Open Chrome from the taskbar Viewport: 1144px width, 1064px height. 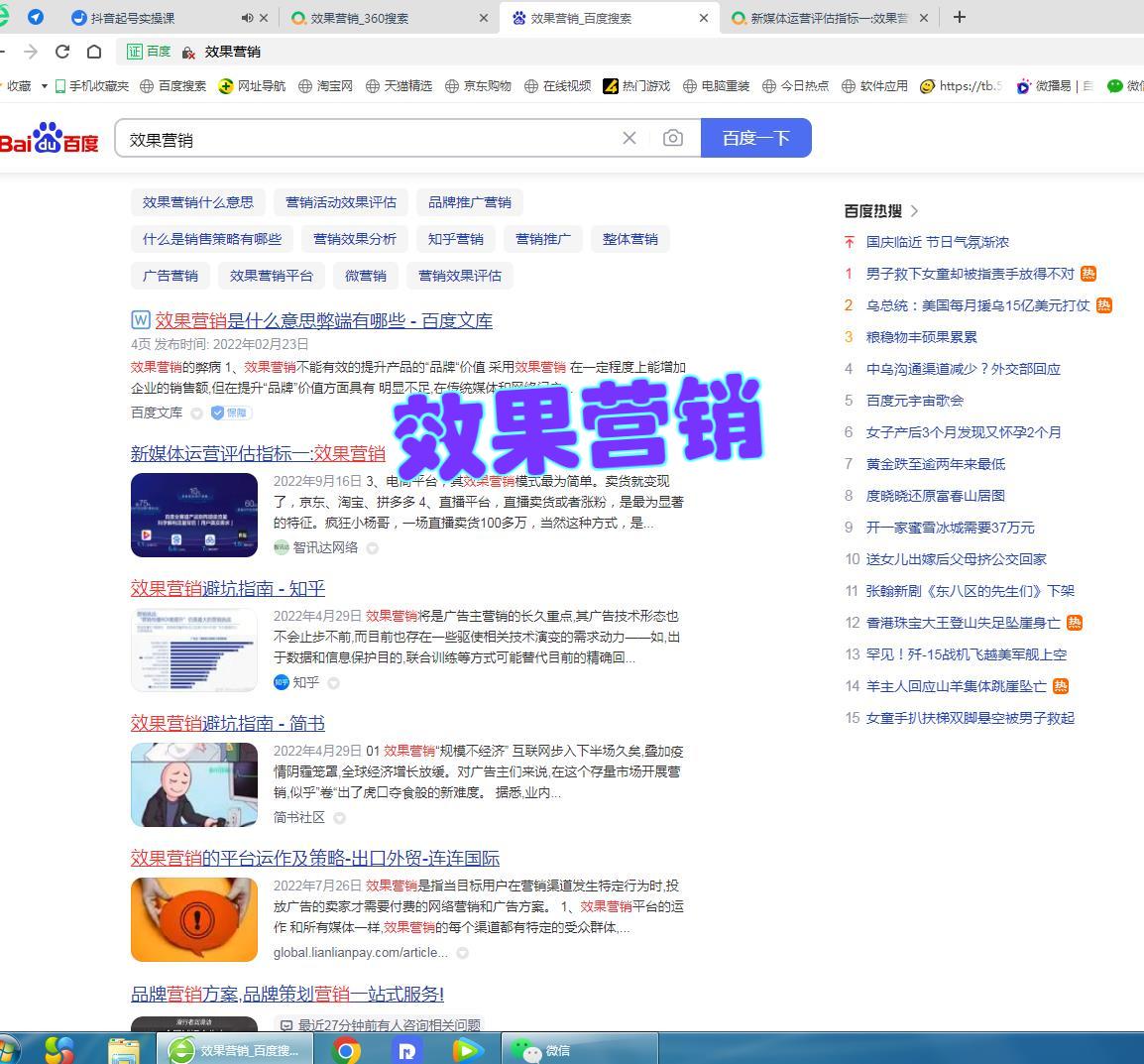pyautogui.click(x=346, y=1050)
